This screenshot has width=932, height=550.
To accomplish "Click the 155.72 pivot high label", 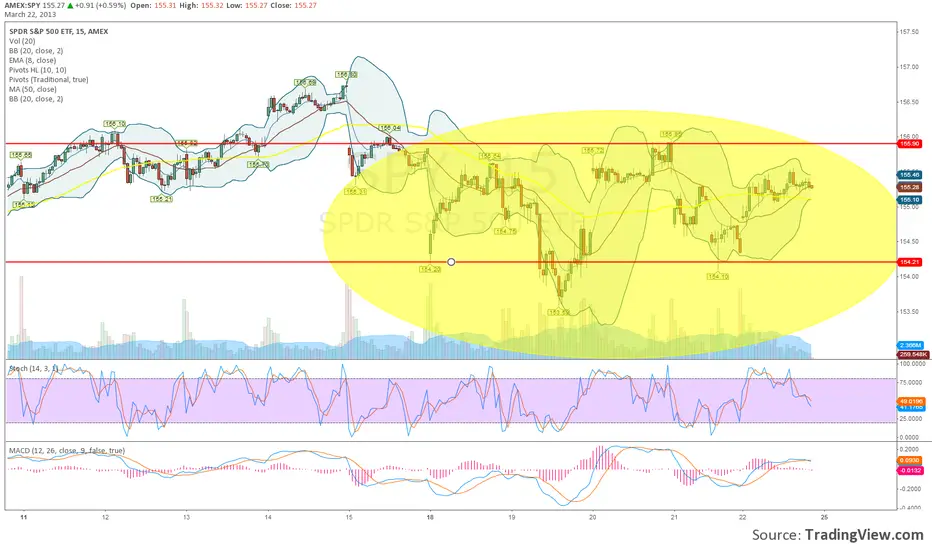I will 593,151.
